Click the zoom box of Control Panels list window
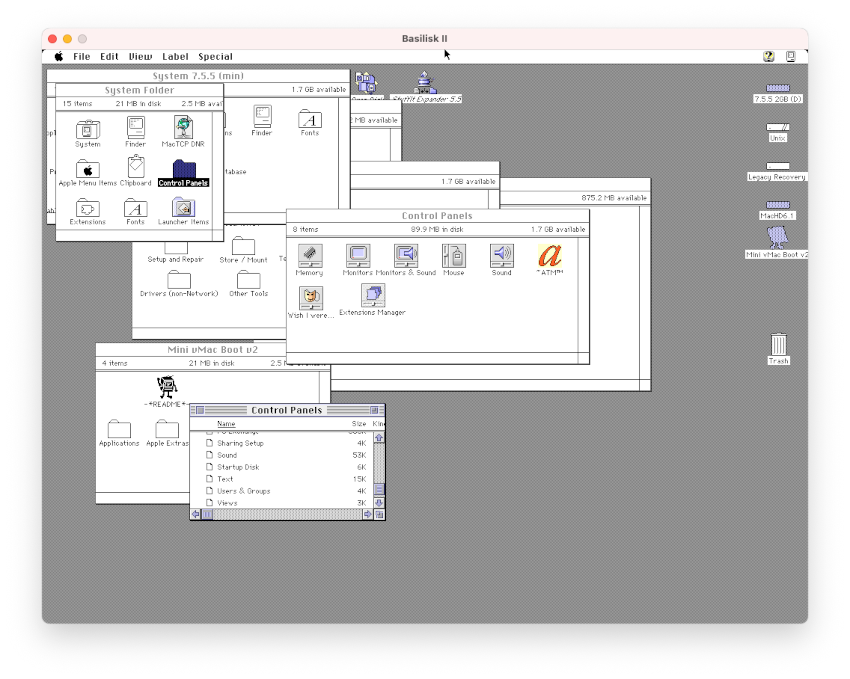850x679 pixels. point(374,410)
